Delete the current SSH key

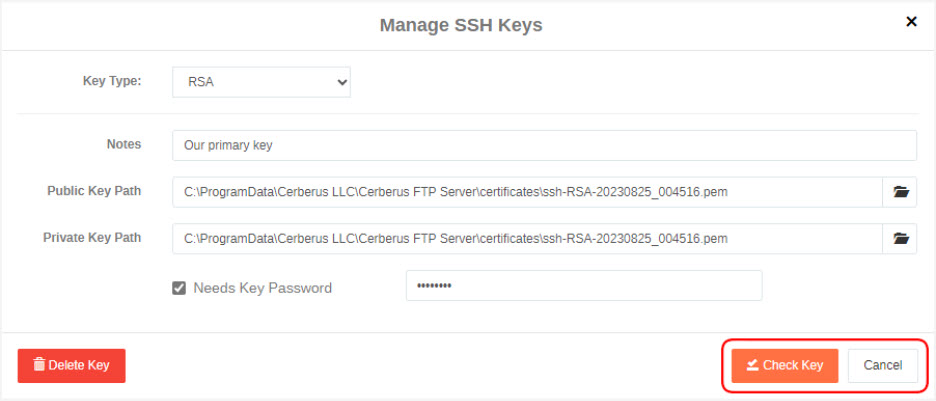coord(72,365)
